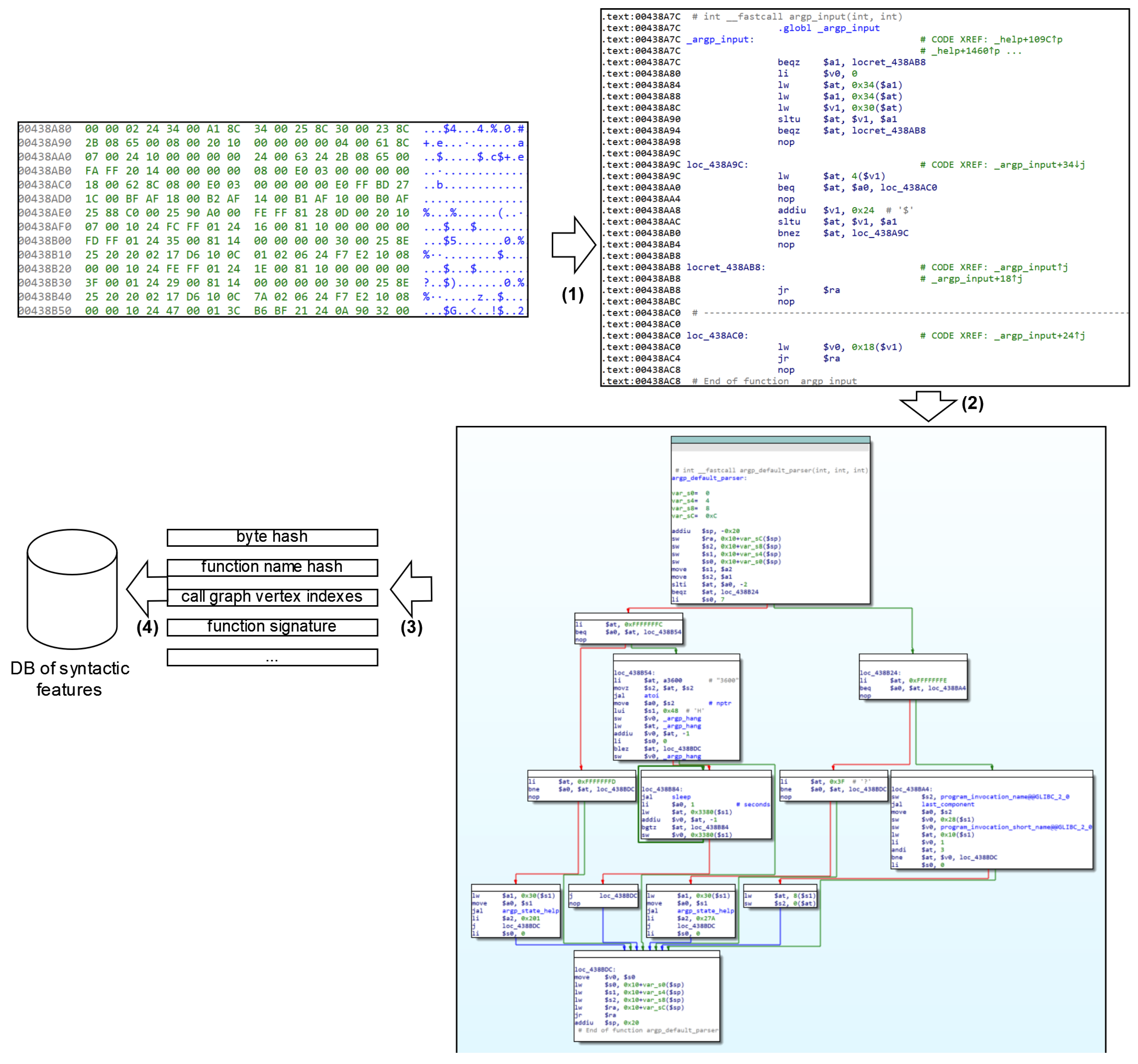Viewport: 1138px width, 1064px height.
Task: Click hex dump row 00438AC0
Action: click(272, 185)
